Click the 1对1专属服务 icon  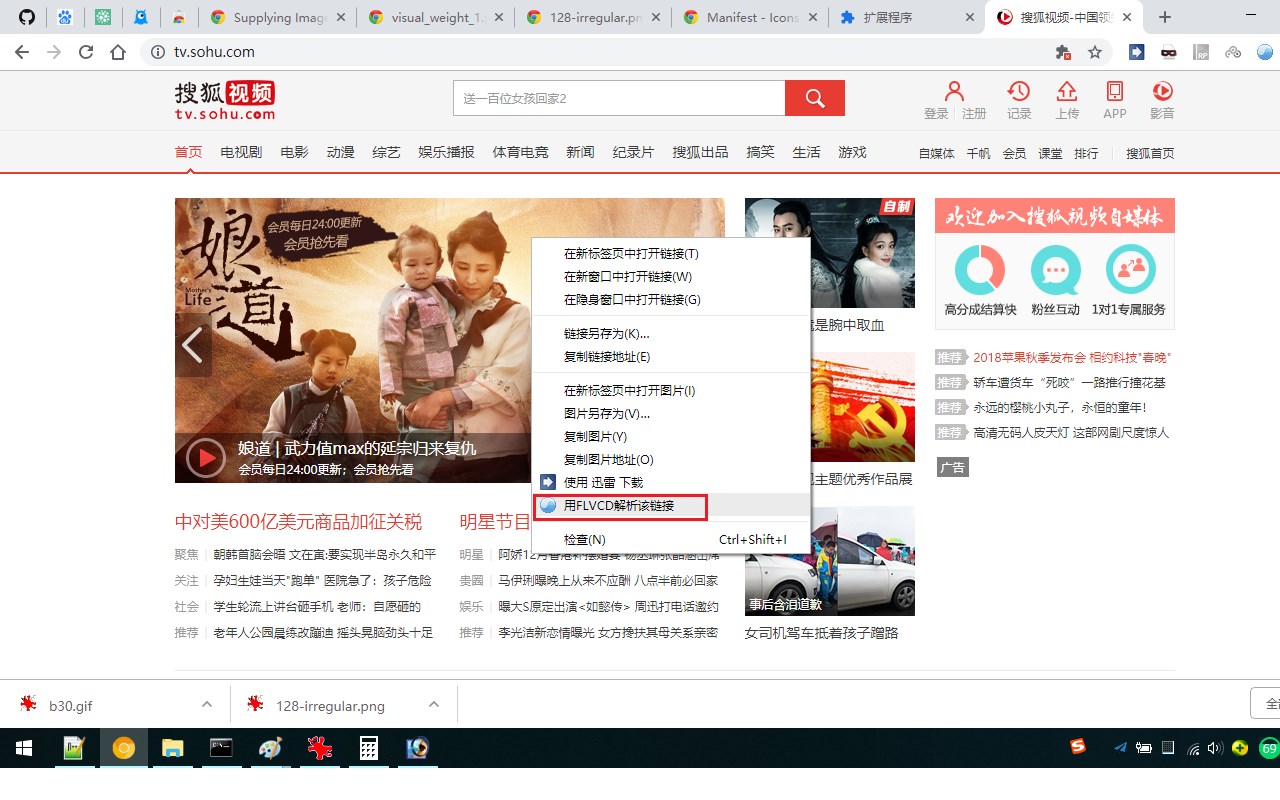coord(1130,269)
